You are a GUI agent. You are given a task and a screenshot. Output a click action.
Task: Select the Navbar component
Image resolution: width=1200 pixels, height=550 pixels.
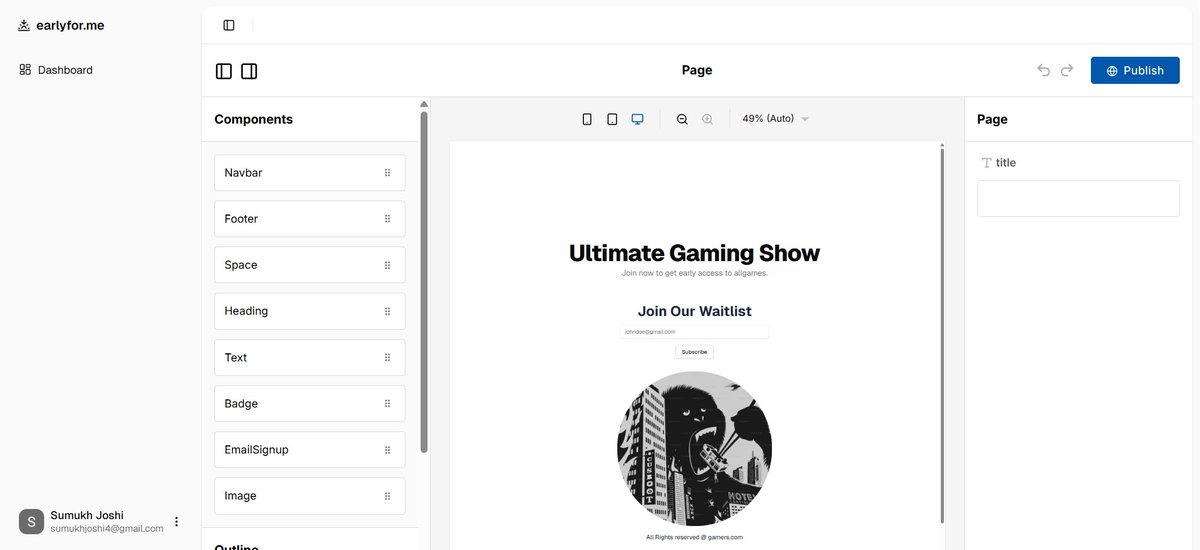tap(309, 173)
